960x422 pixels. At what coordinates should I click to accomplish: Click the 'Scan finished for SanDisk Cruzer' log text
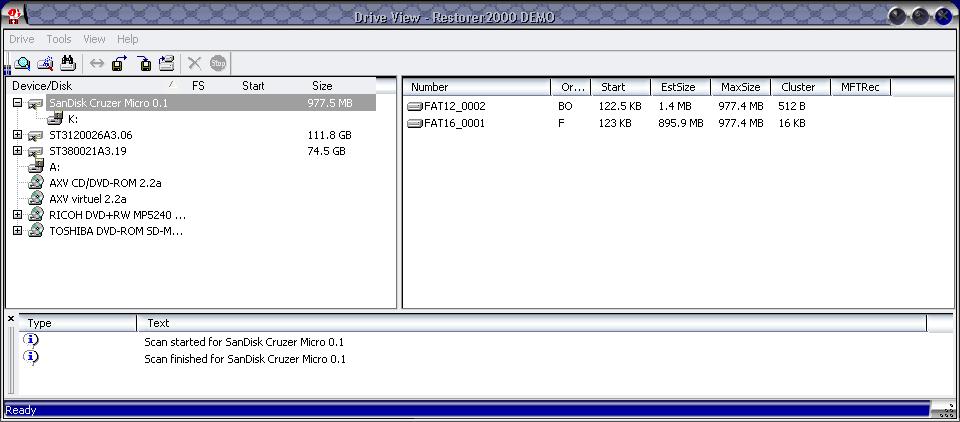(x=245, y=359)
